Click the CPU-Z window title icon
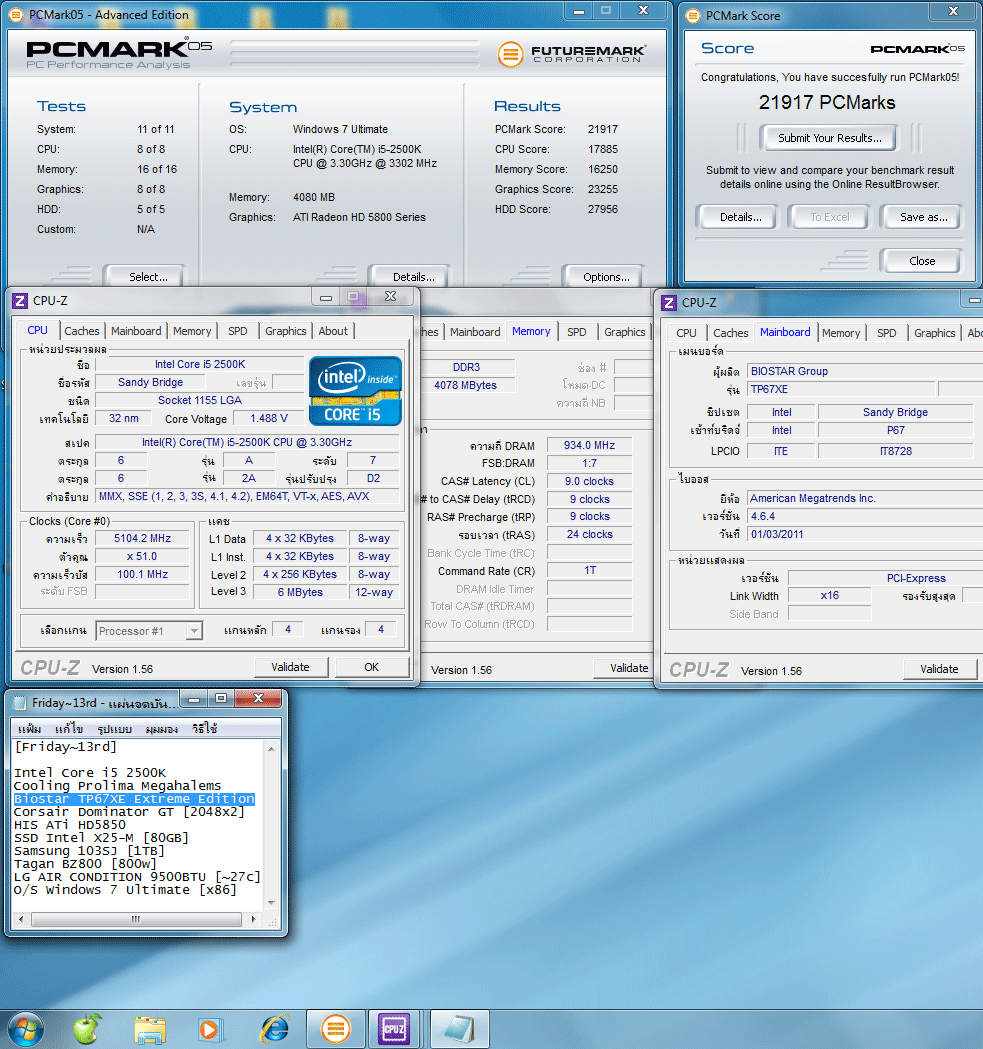This screenshot has width=983, height=1049. 20,301
